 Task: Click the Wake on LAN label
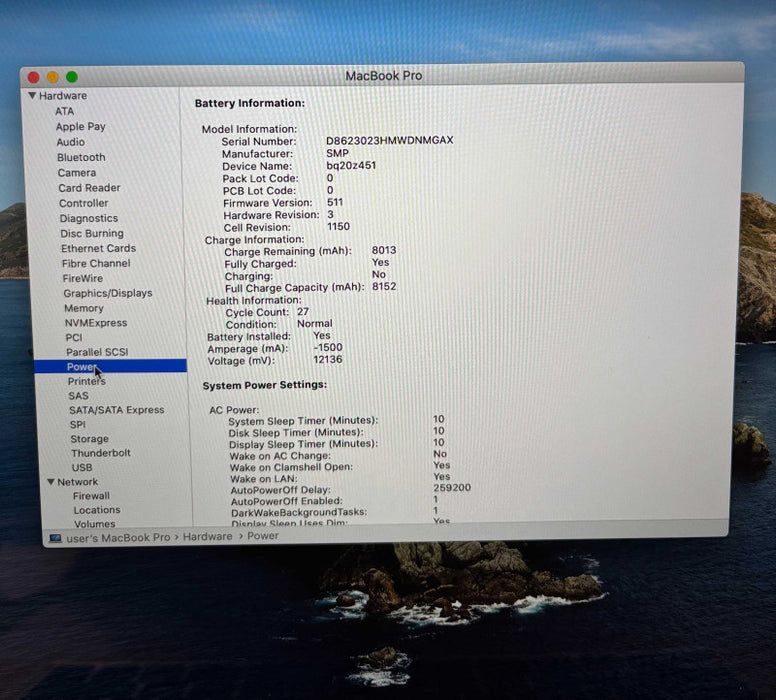click(264, 479)
